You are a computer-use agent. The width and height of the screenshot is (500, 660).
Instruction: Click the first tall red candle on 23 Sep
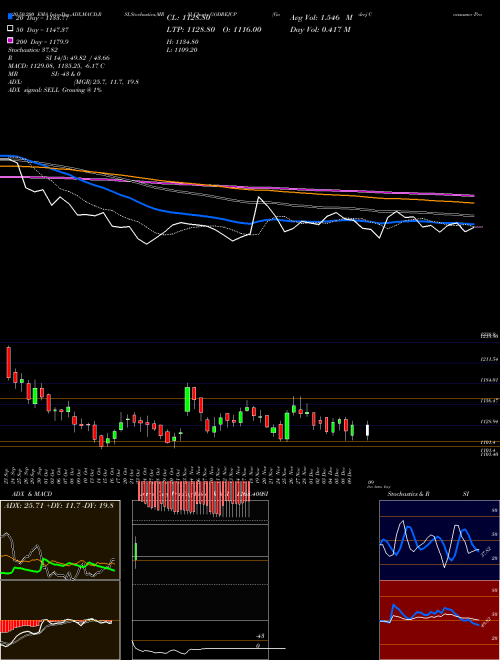pos(8,363)
